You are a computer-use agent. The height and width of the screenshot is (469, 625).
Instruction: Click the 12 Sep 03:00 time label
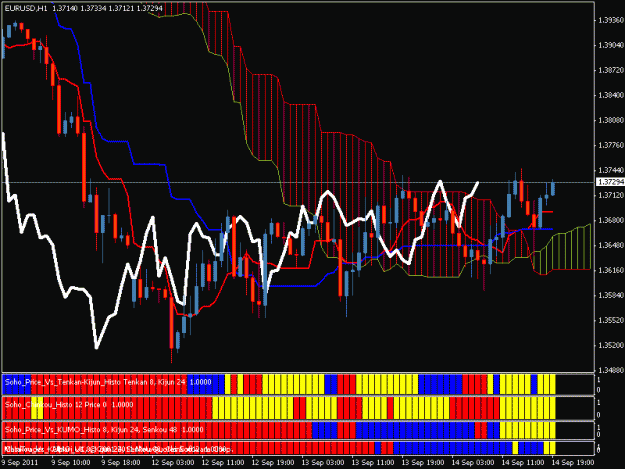click(x=173, y=463)
